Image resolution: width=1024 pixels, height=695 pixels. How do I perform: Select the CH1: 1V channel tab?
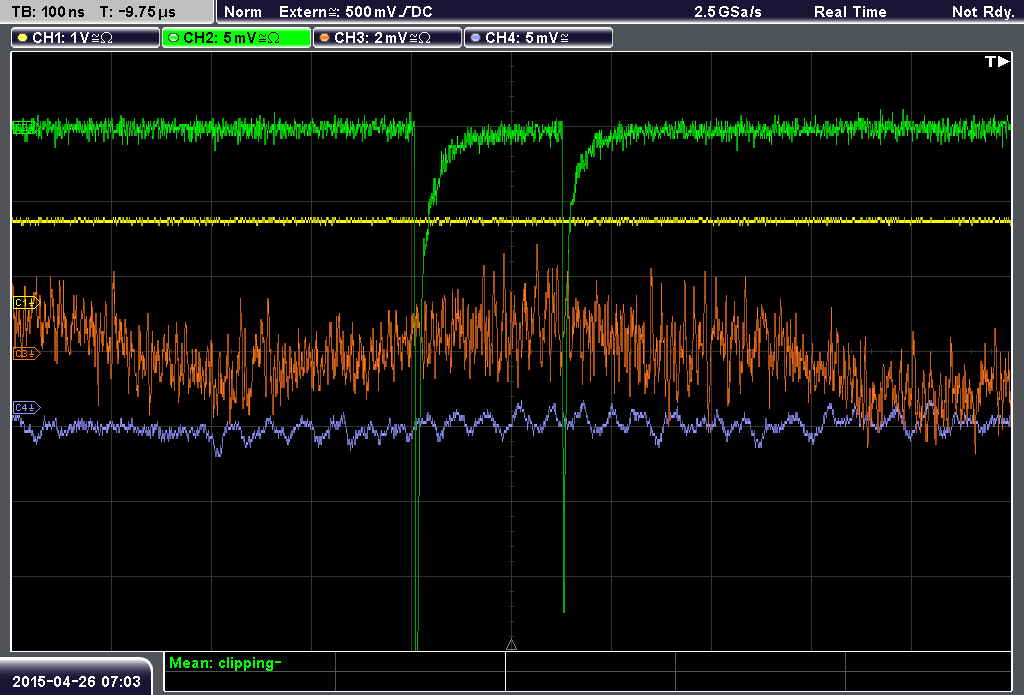[86, 38]
